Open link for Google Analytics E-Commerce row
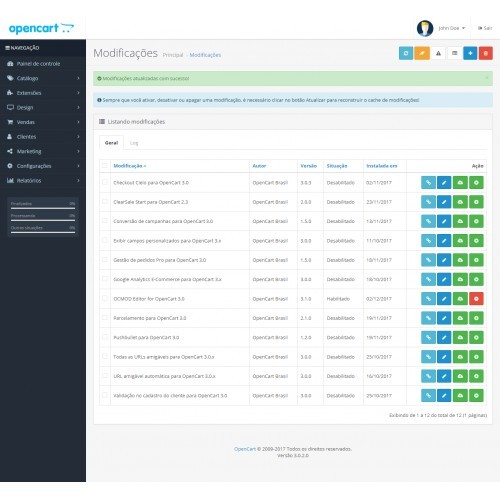 tap(428, 279)
